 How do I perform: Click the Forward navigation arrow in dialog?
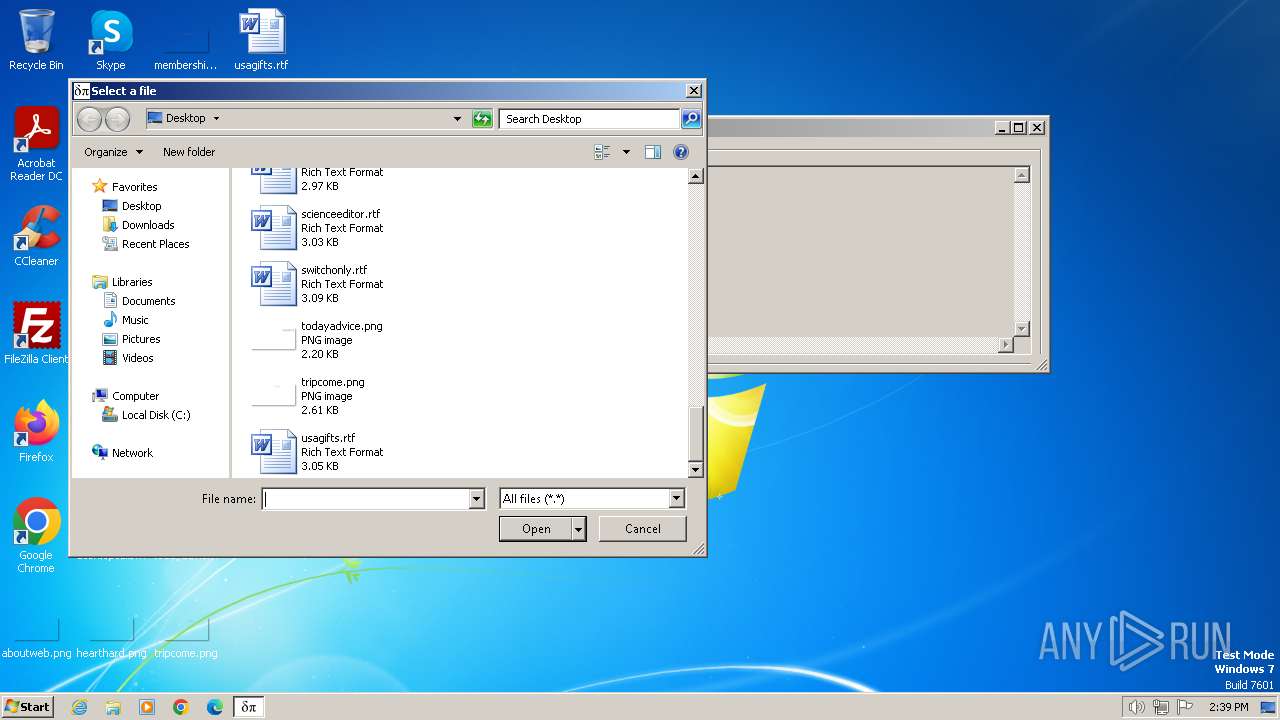click(x=117, y=119)
